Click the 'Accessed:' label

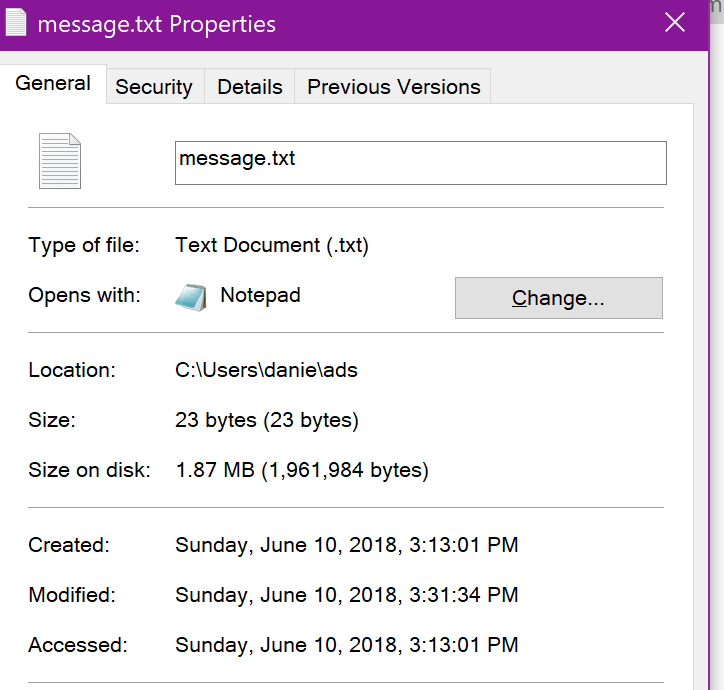point(78,645)
